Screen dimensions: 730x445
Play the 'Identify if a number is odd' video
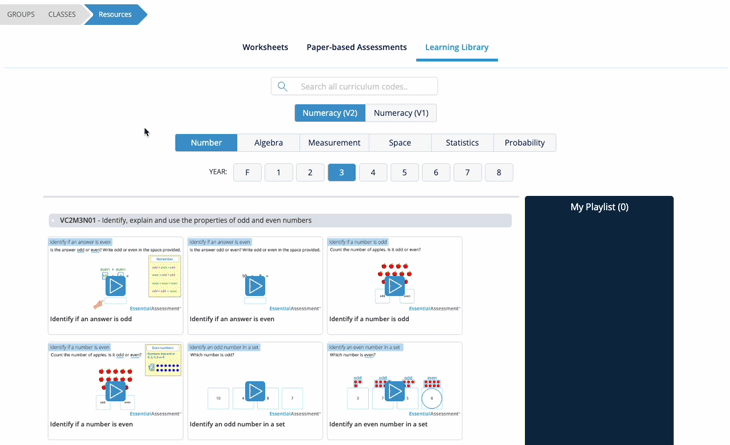395,286
